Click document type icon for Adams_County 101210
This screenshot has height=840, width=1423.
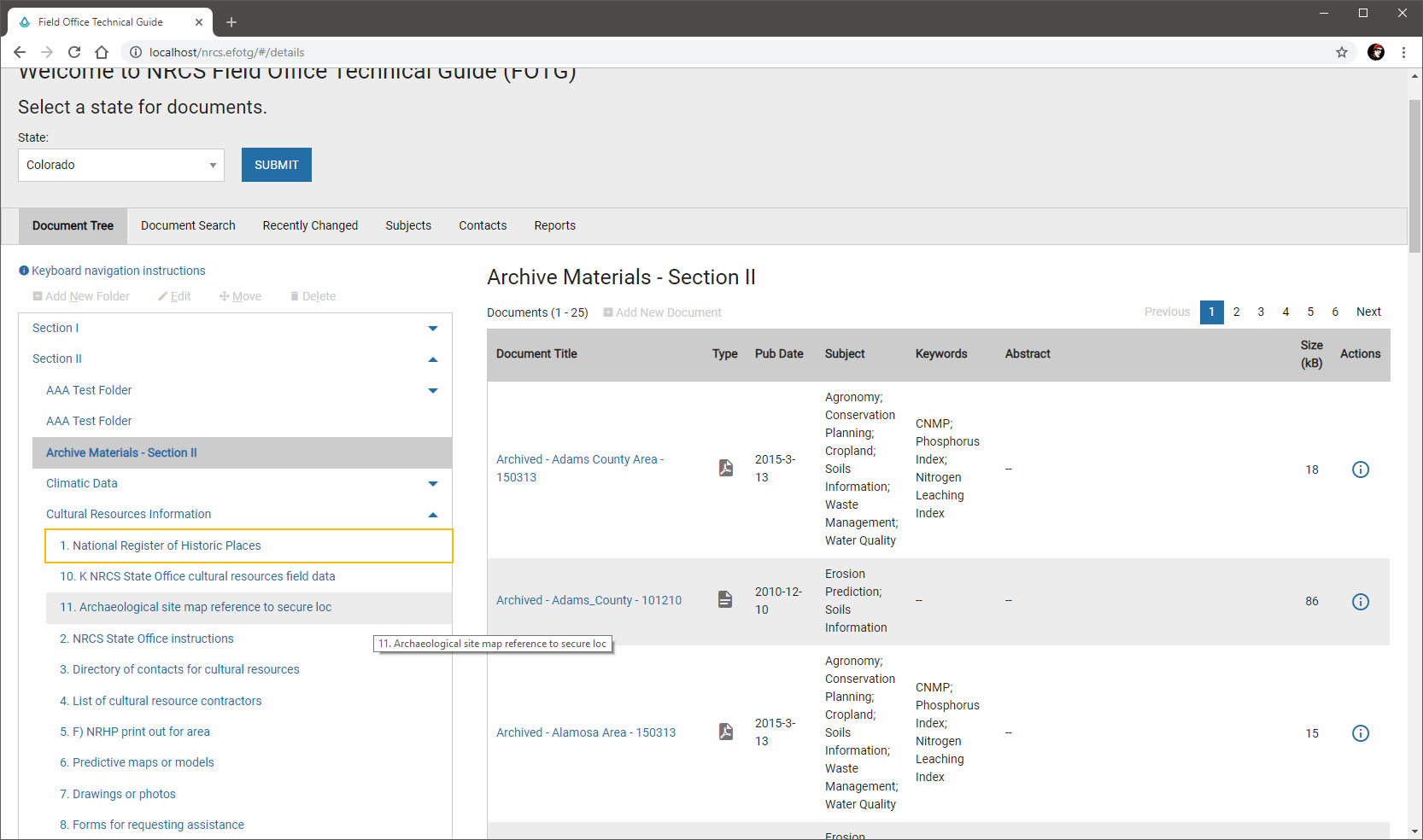pos(725,600)
